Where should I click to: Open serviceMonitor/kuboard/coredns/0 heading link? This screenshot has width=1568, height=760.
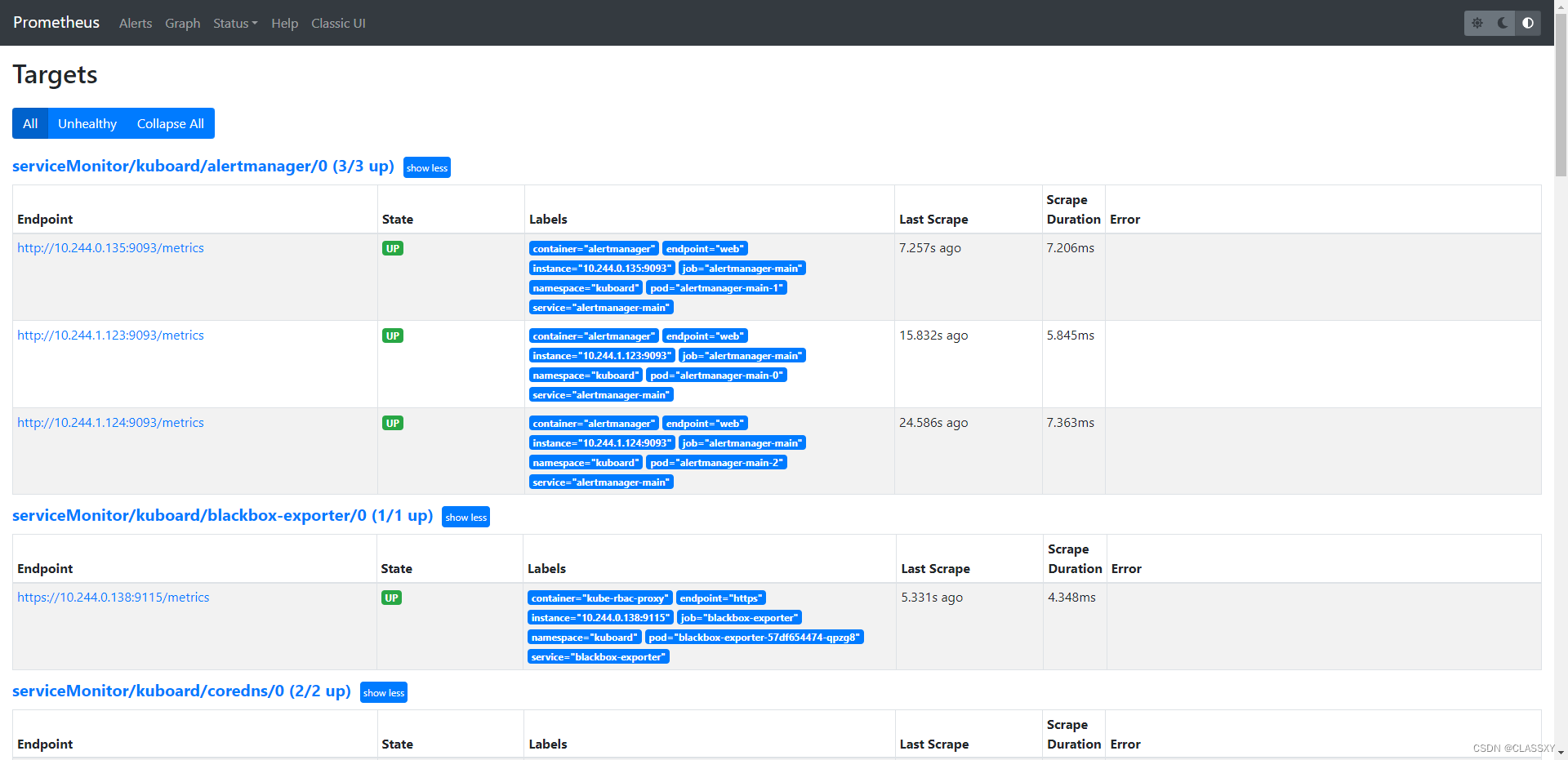tap(181, 691)
